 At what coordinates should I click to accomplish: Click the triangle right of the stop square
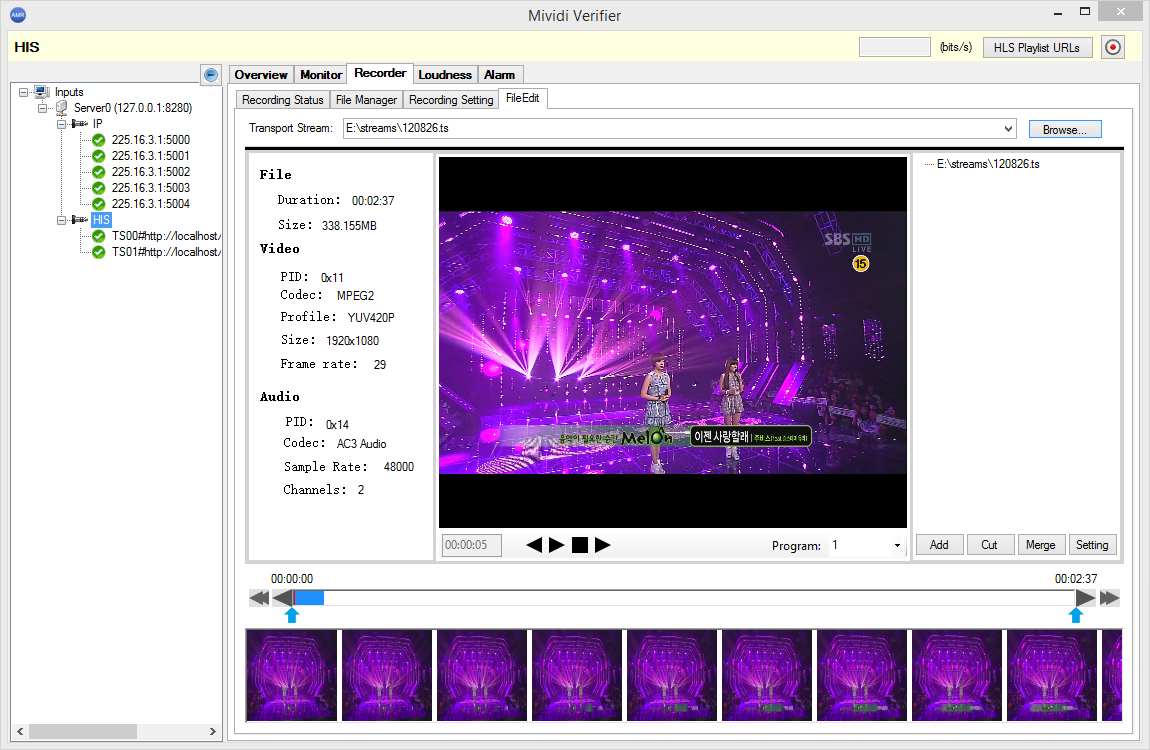(x=602, y=545)
